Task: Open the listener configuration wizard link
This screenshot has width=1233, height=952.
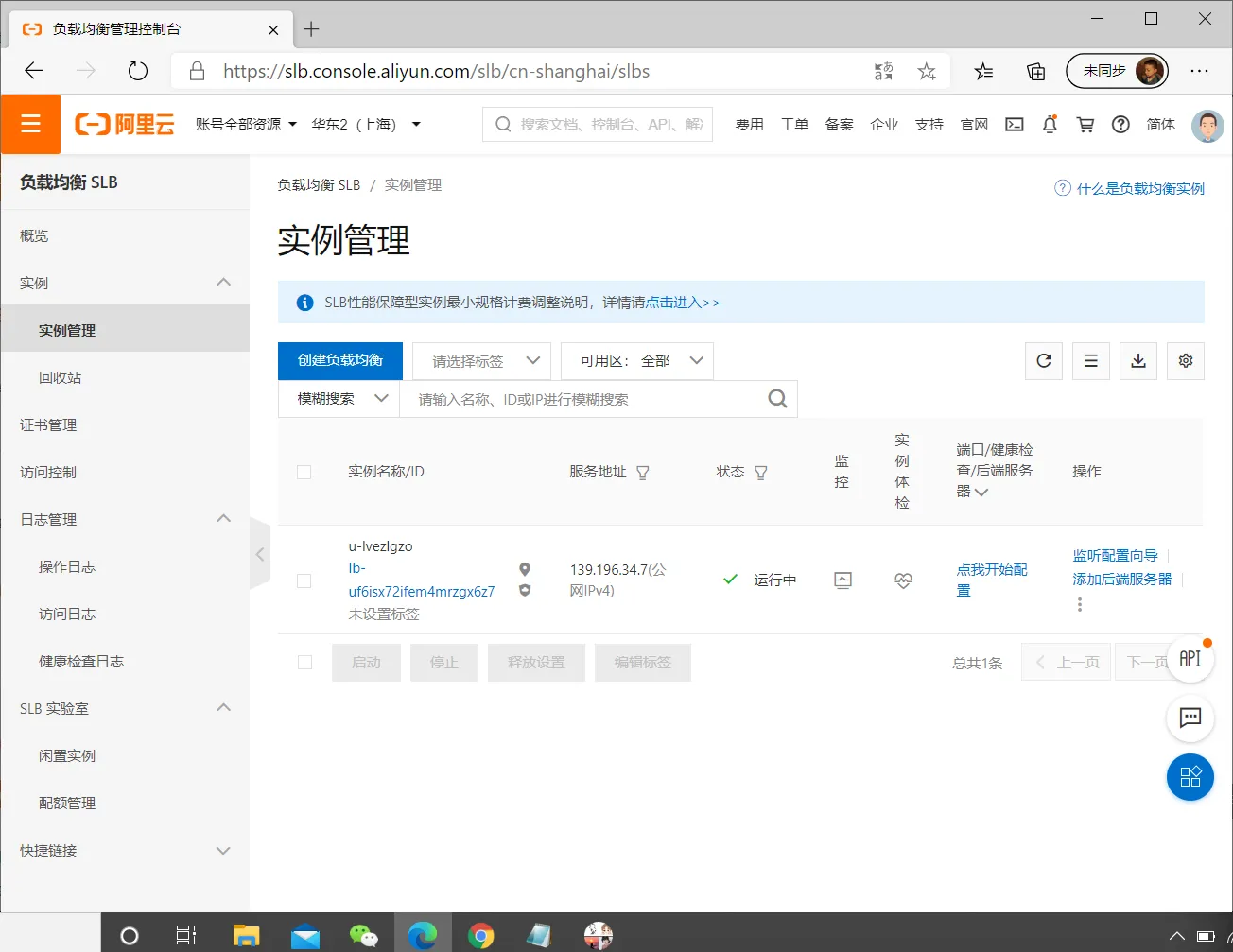Action: [x=1115, y=556]
